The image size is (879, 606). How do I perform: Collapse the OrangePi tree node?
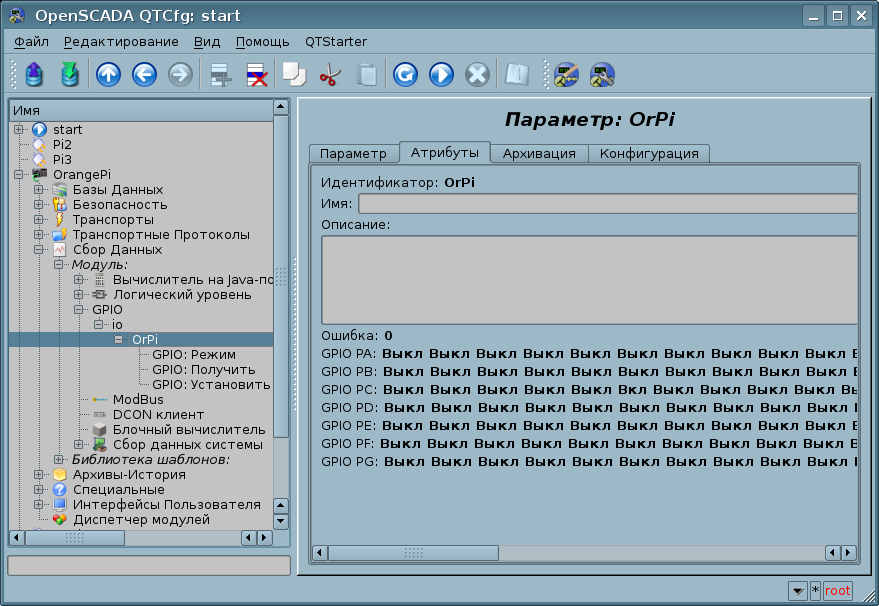click(x=19, y=175)
